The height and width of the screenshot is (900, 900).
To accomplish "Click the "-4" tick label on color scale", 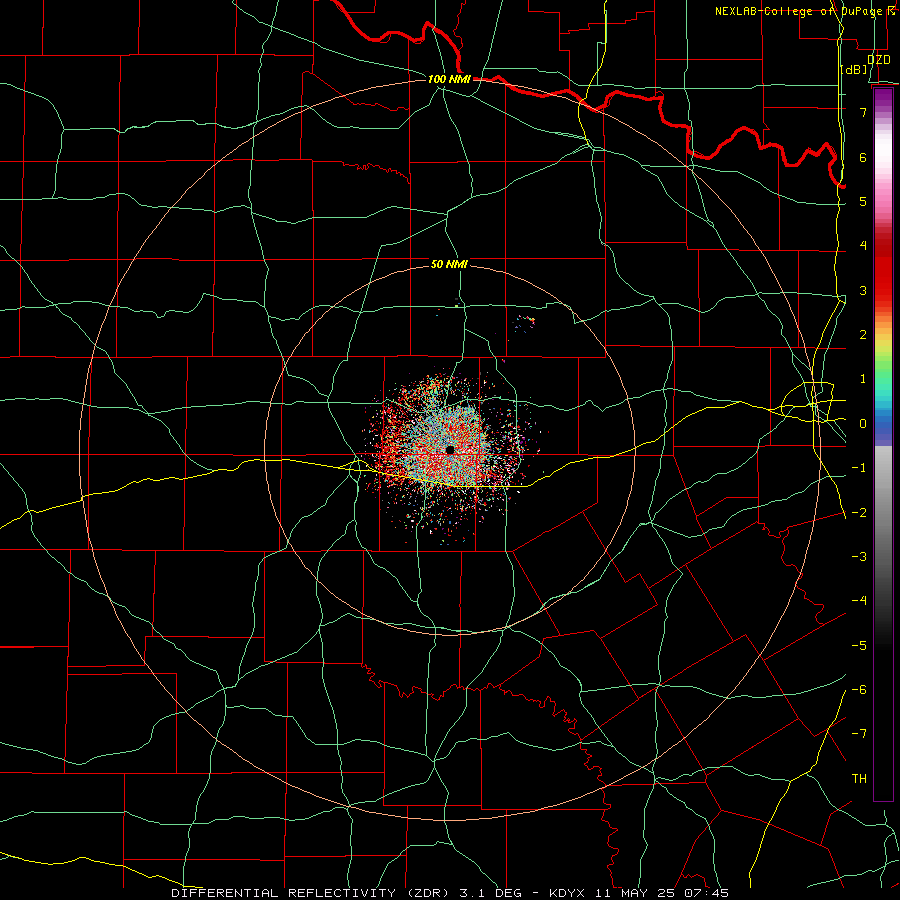I will (859, 600).
